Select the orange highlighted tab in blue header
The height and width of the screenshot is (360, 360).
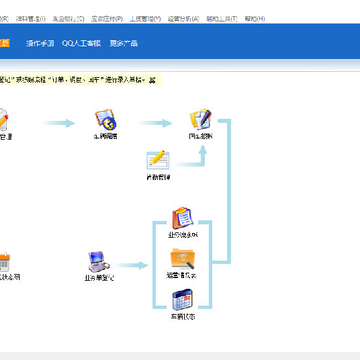tap(5, 43)
